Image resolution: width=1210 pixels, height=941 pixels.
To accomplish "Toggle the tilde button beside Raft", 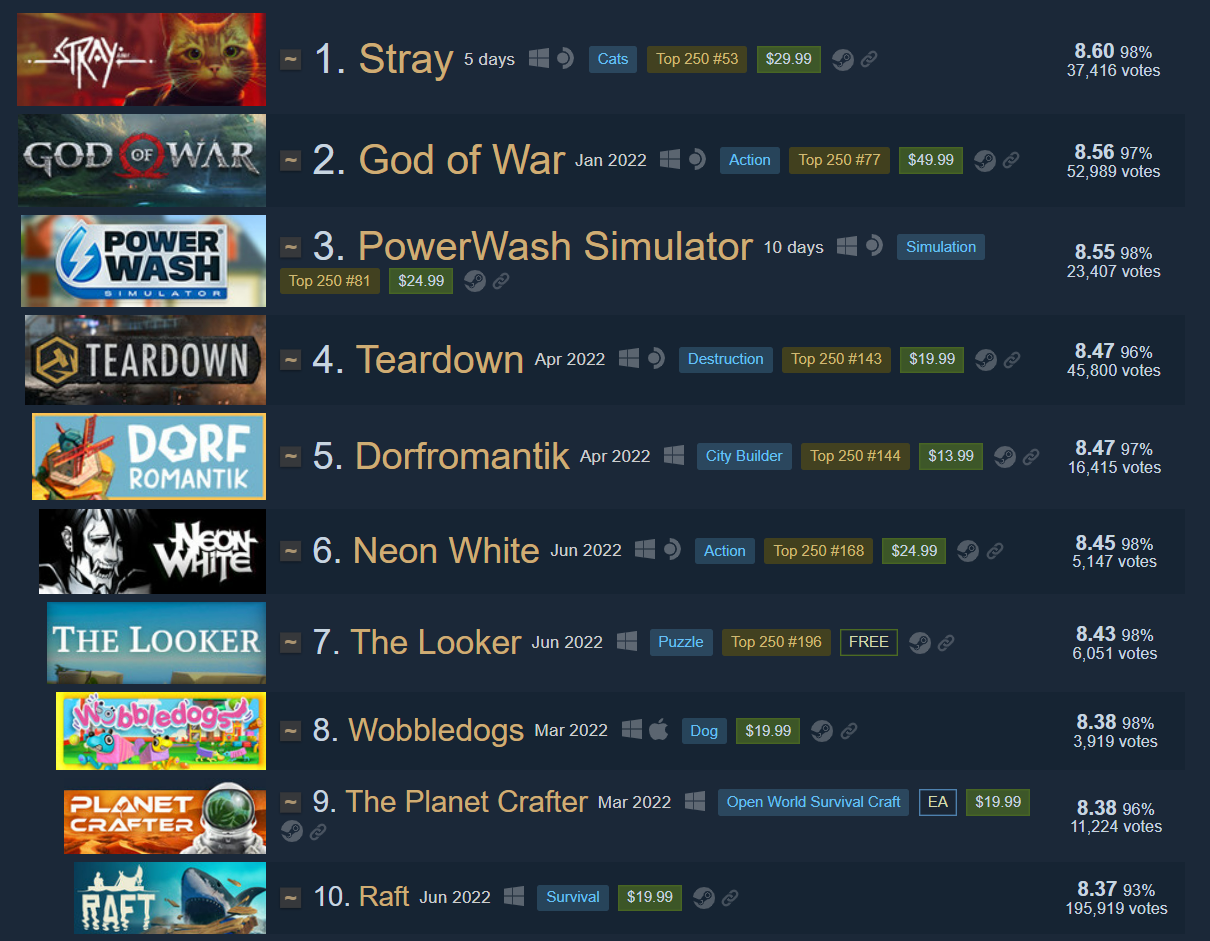I will click(290, 897).
